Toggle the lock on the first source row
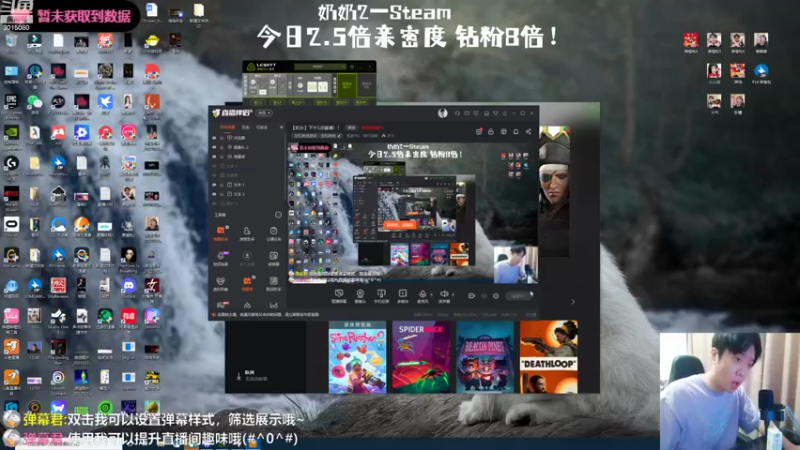 (x=221, y=138)
